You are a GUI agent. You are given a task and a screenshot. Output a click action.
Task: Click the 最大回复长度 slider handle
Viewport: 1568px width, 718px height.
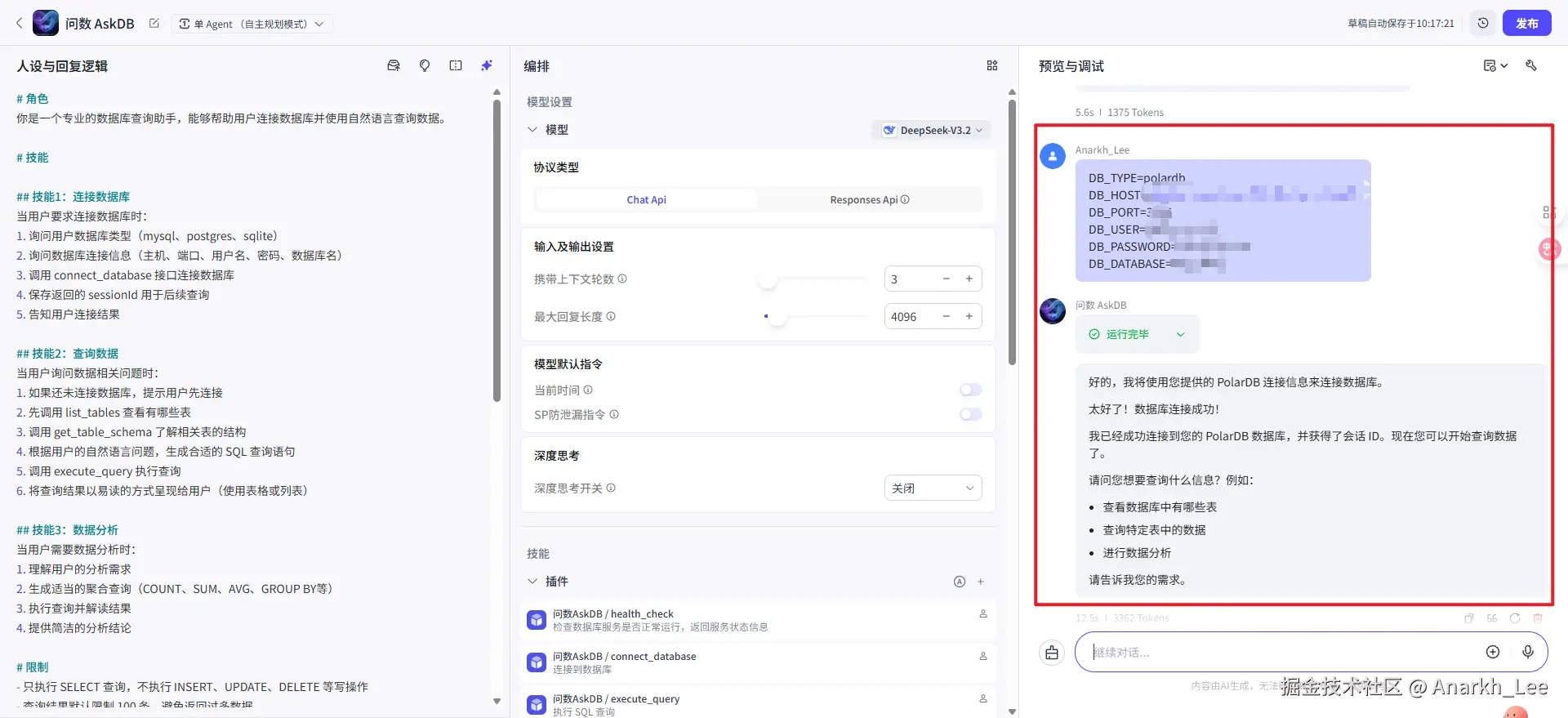pyautogui.click(x=777, y=318)
